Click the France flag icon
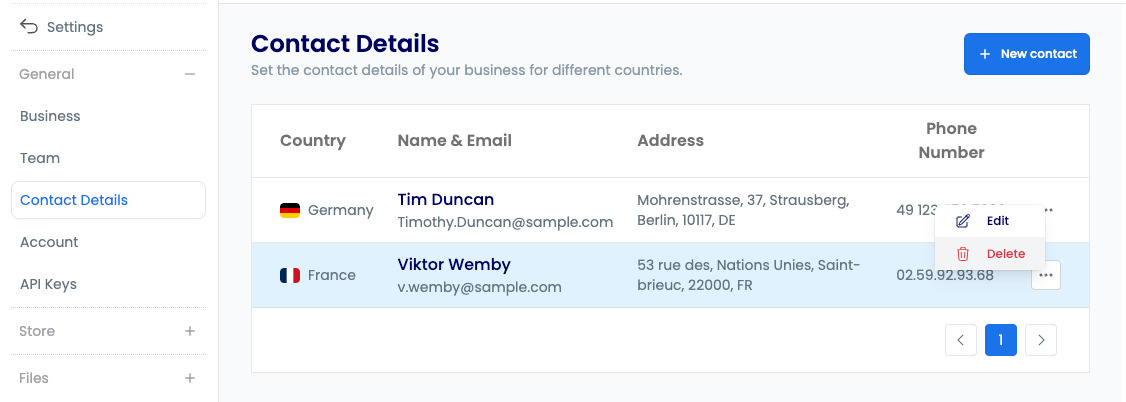The height and width of the screenshot is (402, 1126). tap(290, 275)
